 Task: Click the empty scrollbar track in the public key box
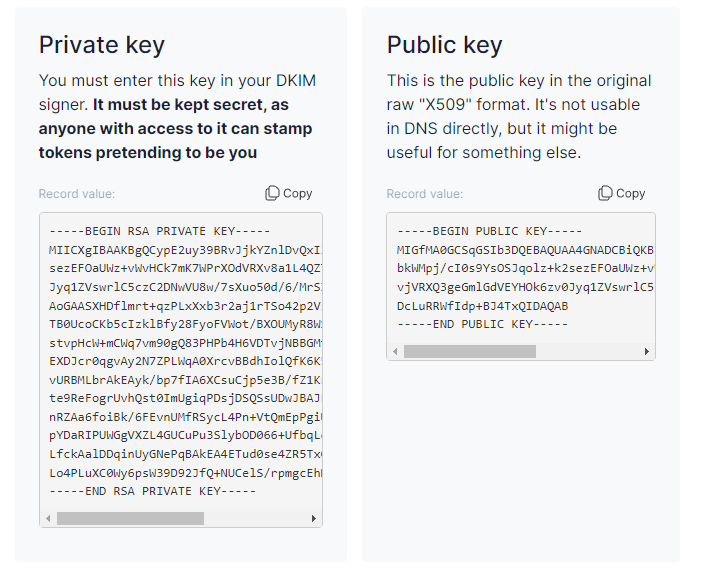pos(589,351)
